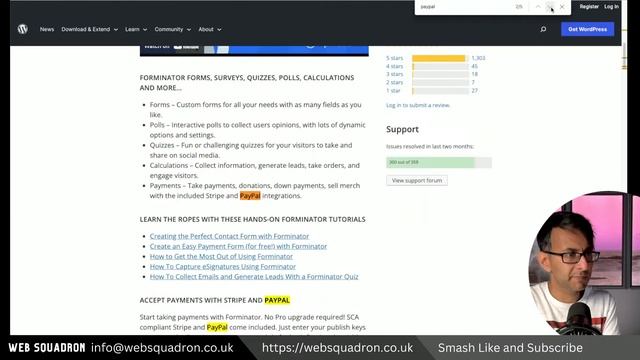
Task: Click the 'Quizzes – Fun or challenging' bullet
Action: pyautogui.click(x=251, y=150)
